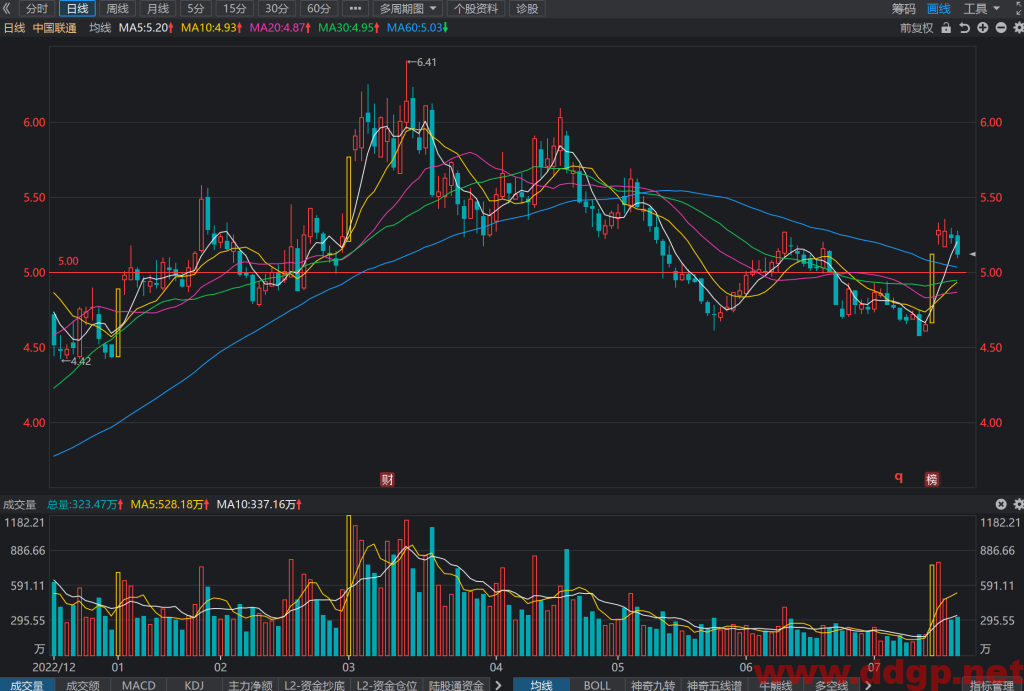The height and width of the screenshot is (691, 1024).
Task: Expand the fullscreen icon at top right
Action: 1019,7
